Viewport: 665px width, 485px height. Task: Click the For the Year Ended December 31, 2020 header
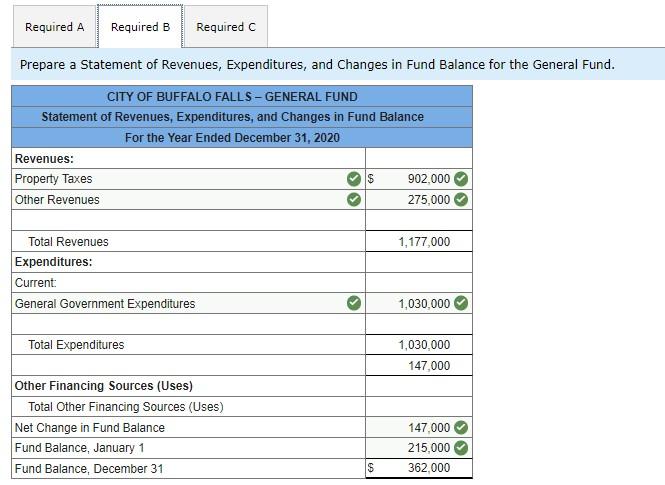pyautogui.click(x=232, y=138)
